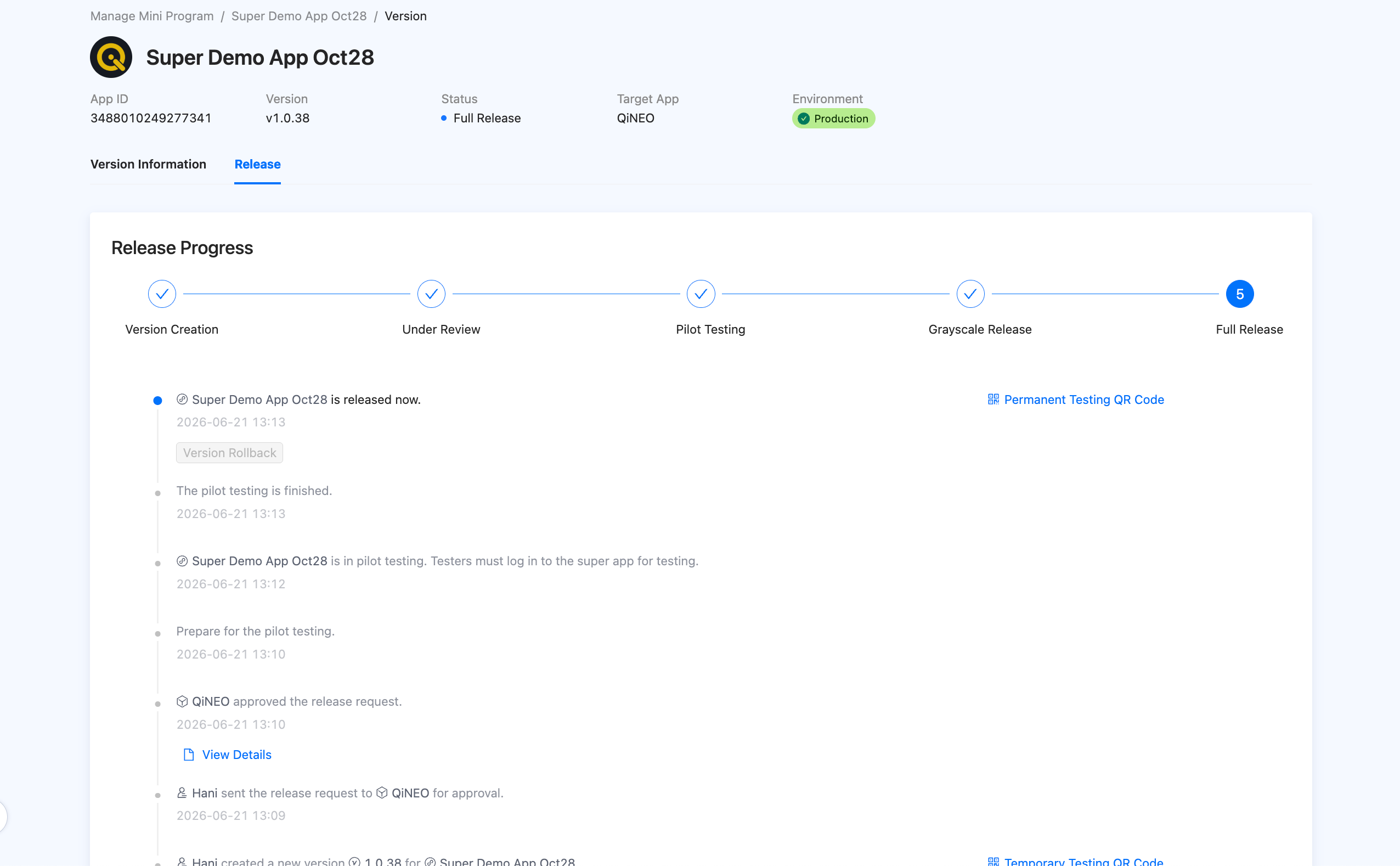This screenshot has height=866, width=1400.
Task: Click the Temporary Testing QR code icon
Action: 993,862
